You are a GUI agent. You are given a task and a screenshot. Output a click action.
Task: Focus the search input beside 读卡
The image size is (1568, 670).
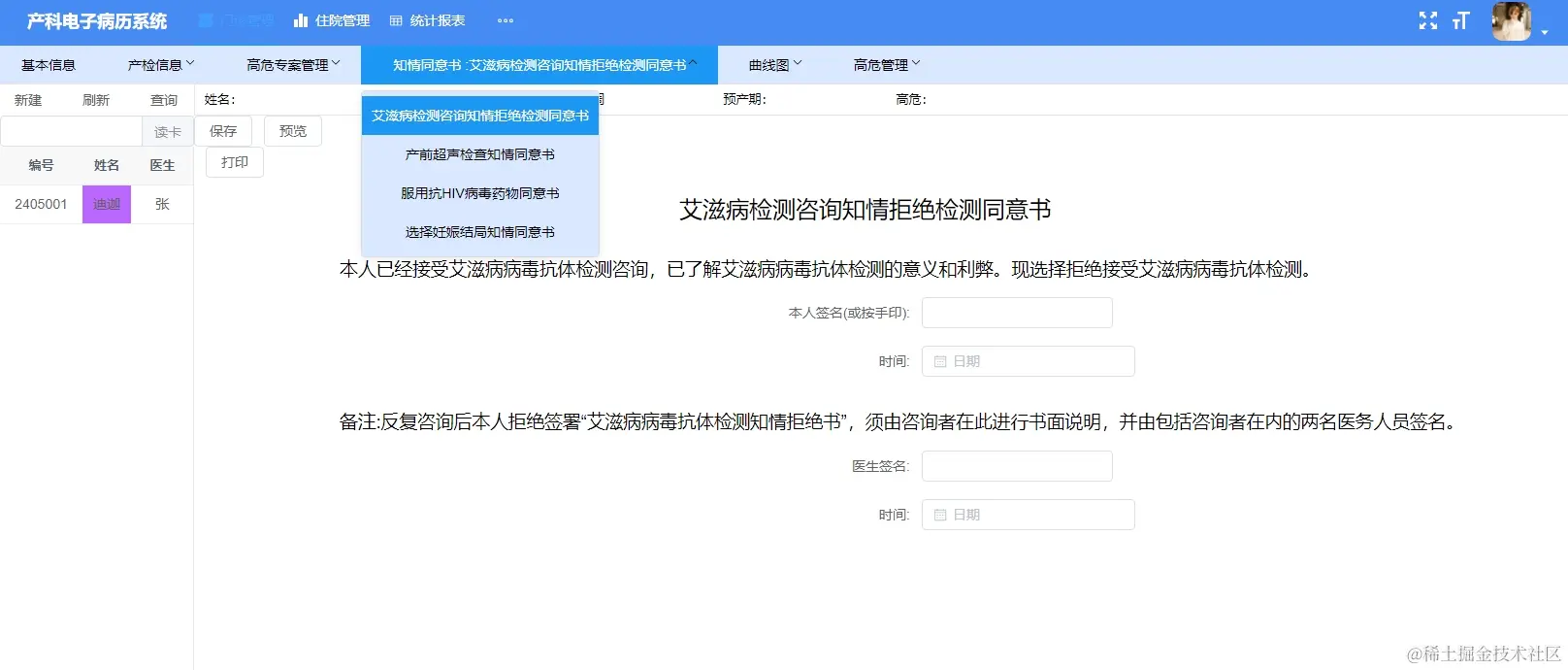click(x=72, y=132)
